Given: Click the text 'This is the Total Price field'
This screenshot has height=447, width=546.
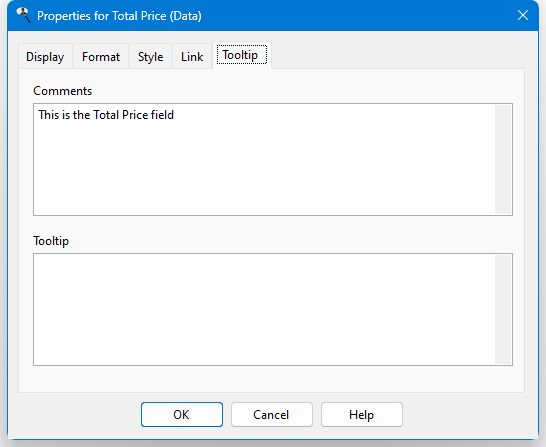Looking at the screenshot, I should pyautogui.click(x=106, y=115).
